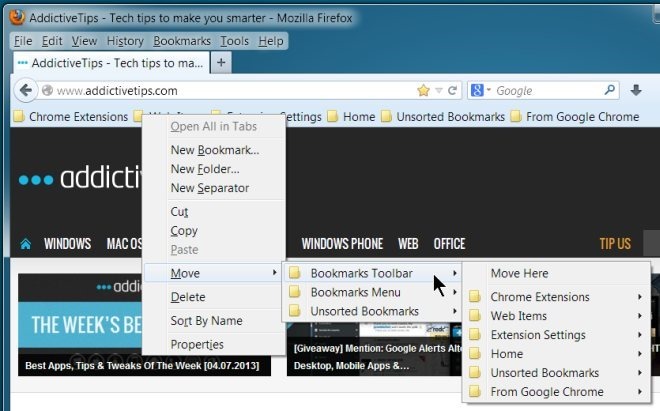Open the Help menu

(271, 41)
